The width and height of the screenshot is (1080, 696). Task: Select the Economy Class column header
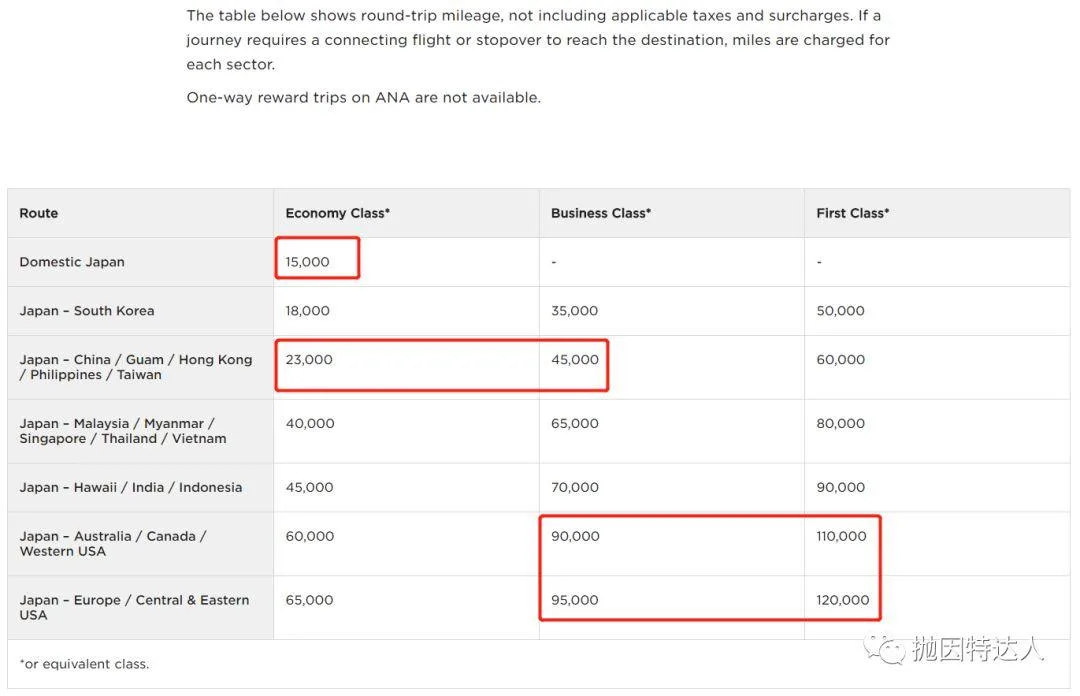click(x=337, y=213)
